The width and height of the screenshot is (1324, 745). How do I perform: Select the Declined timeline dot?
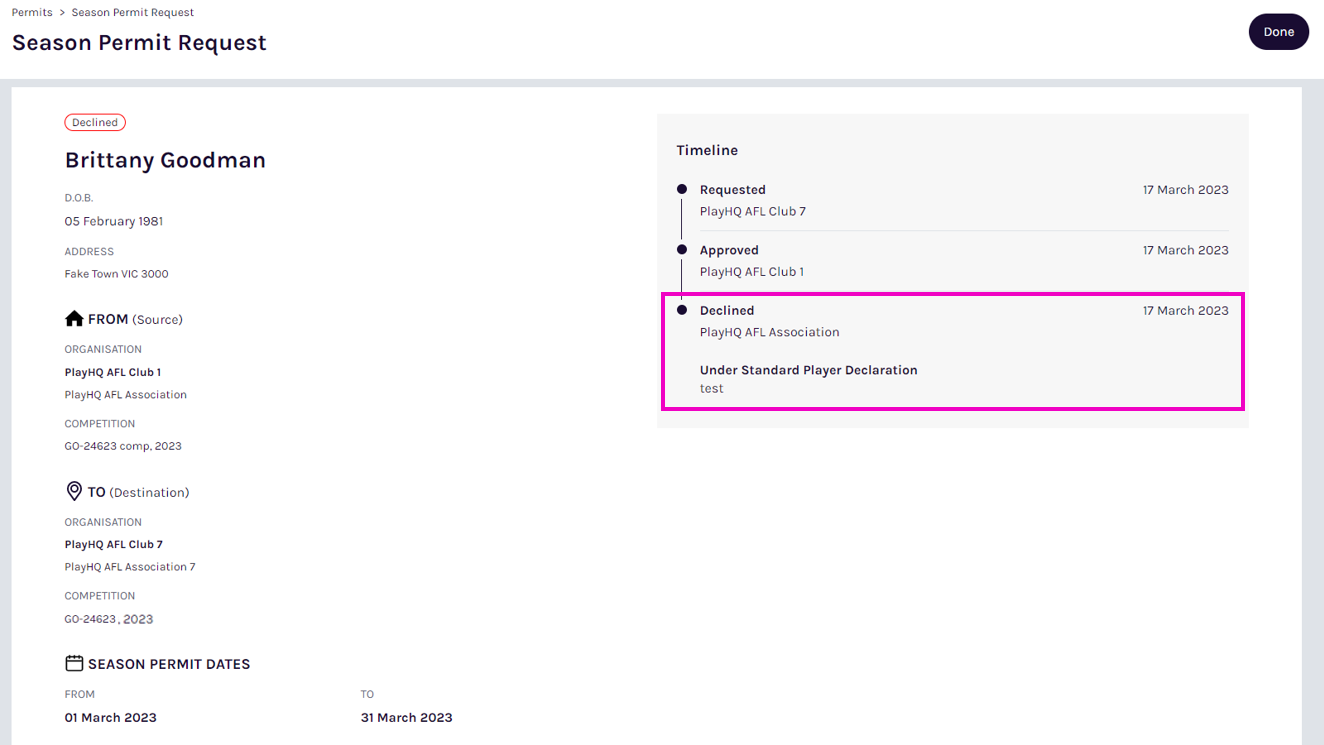[x=682, y=310]
